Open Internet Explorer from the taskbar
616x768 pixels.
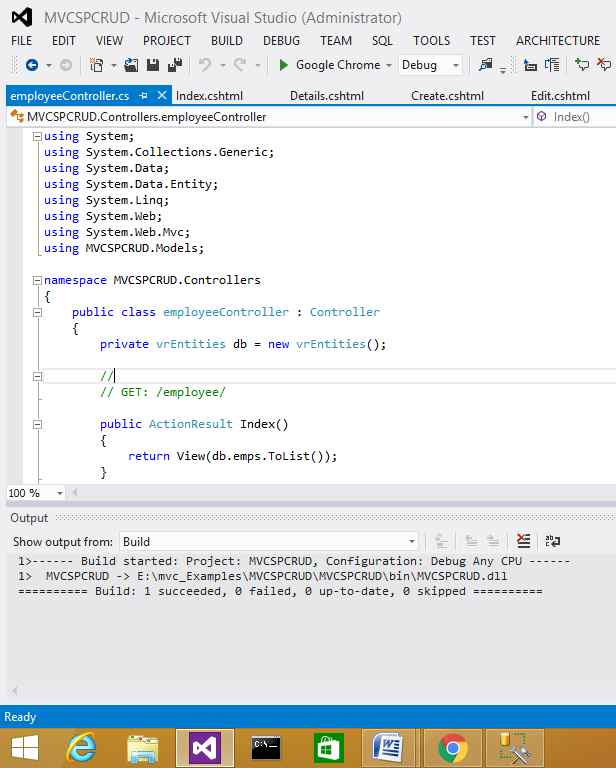coord(81,748)
